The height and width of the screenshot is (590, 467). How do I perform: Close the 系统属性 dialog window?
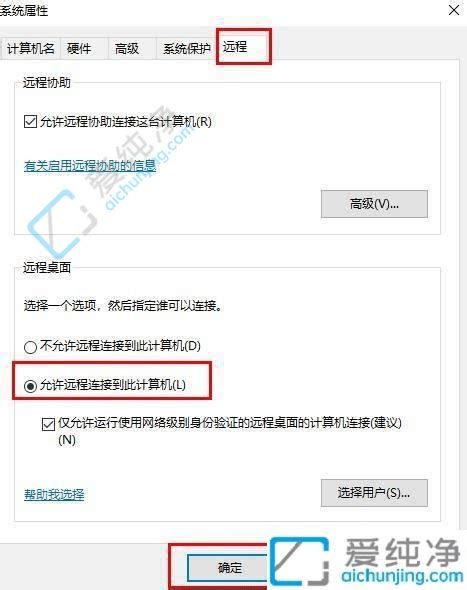pyautogui.click(x=454, y=10)
